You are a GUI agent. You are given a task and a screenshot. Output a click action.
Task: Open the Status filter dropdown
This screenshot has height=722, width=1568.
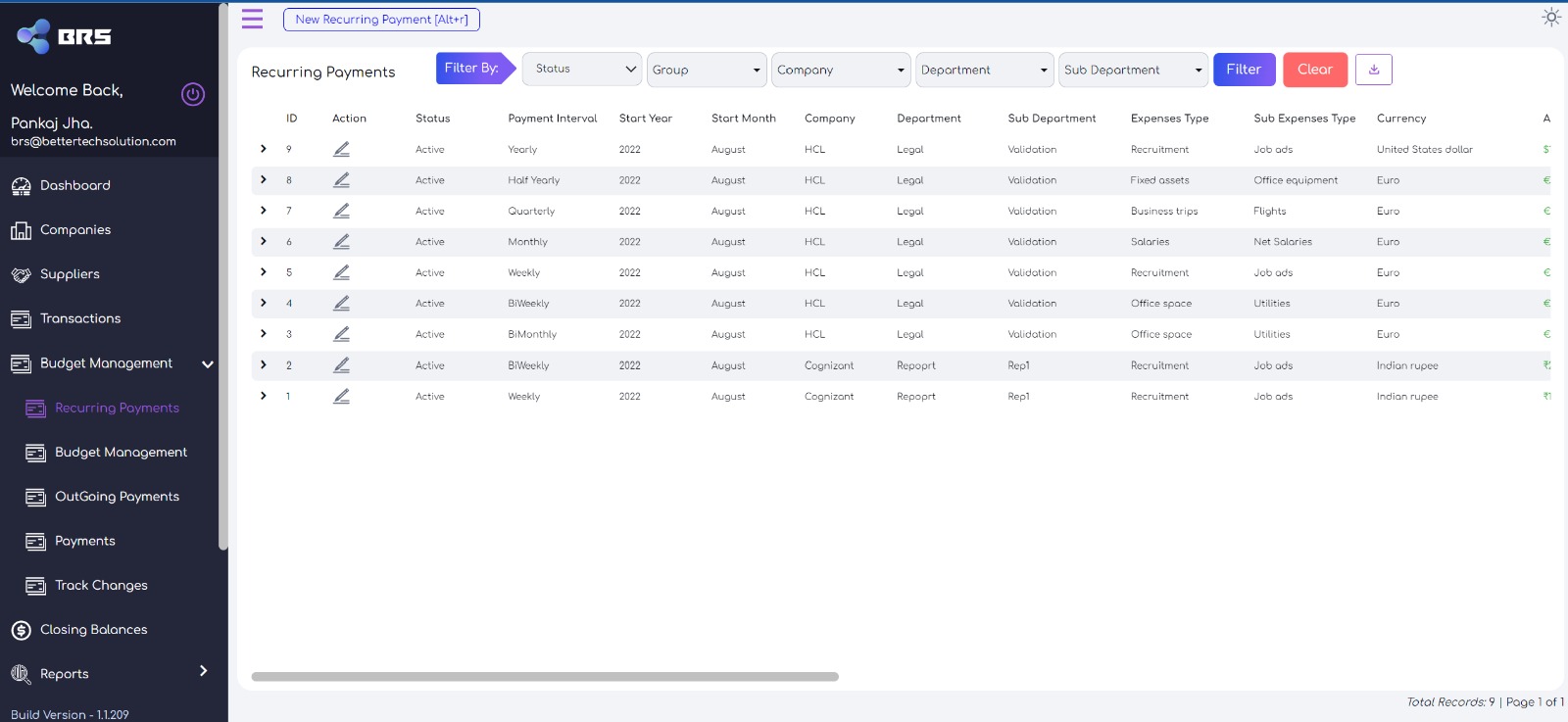click(582, 70)
